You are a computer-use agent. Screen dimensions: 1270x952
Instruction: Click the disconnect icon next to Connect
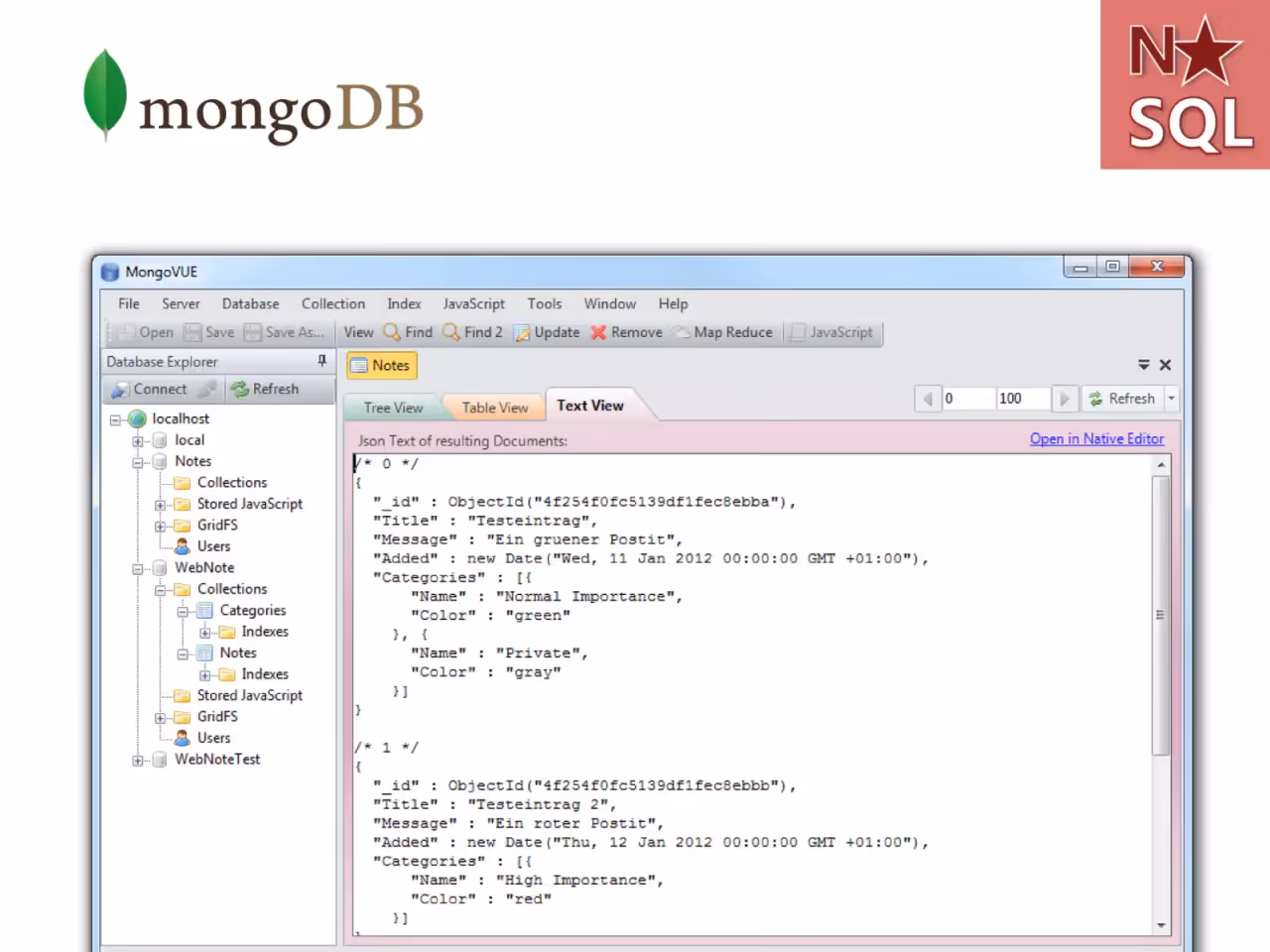point(206,389)
